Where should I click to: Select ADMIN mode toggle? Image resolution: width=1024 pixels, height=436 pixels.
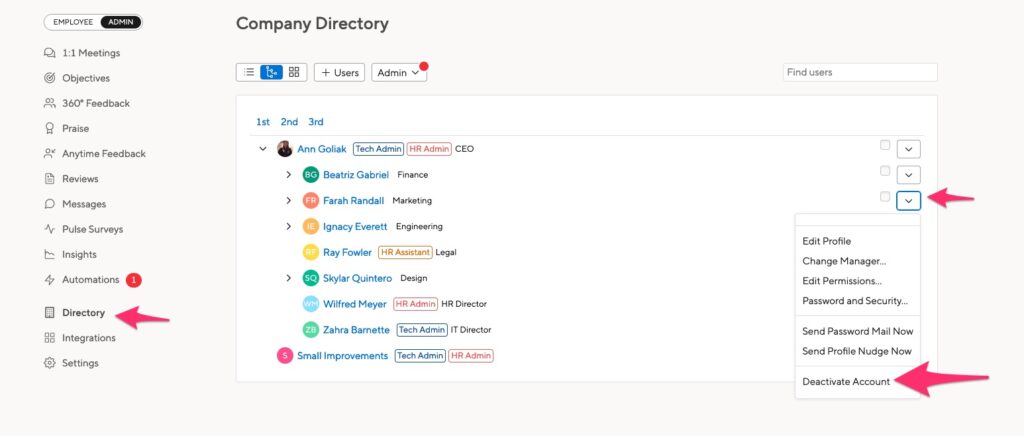point(121,22)
